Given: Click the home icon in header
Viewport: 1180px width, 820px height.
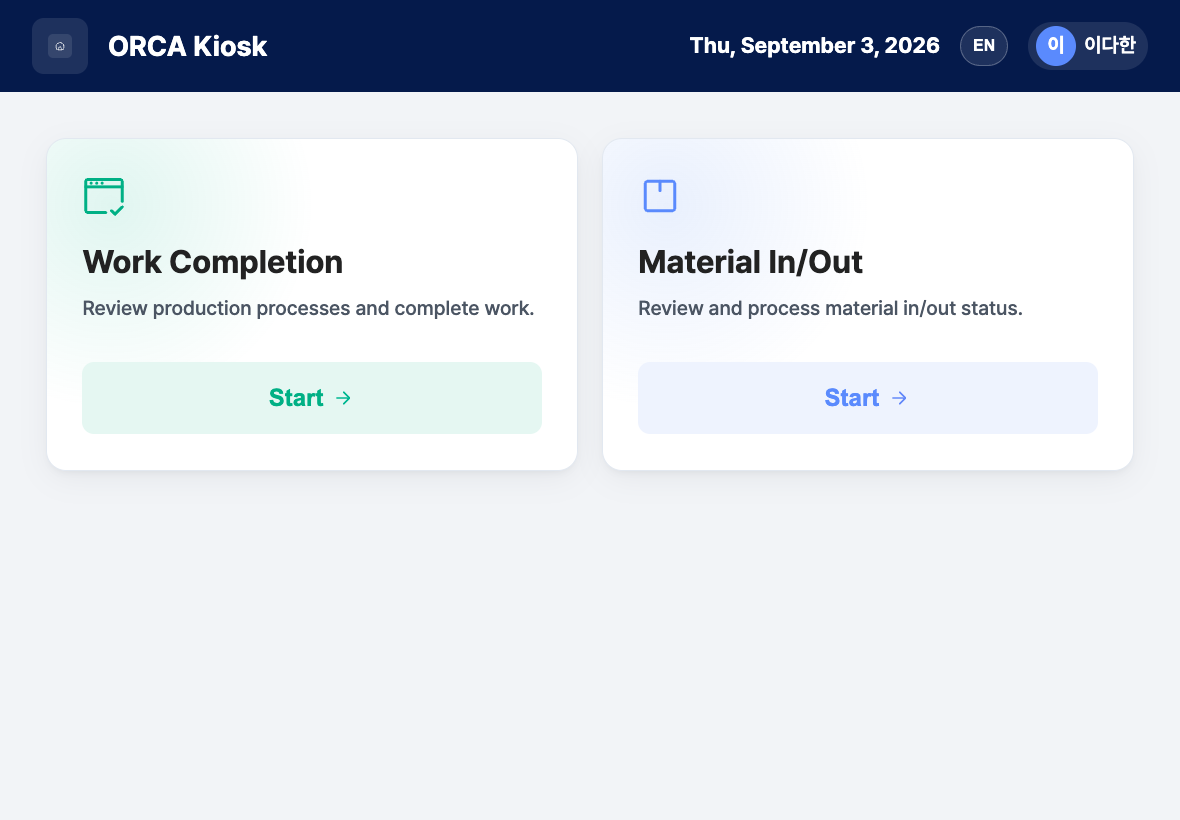Looking at the screenshot, I should [x=60, y=46].
